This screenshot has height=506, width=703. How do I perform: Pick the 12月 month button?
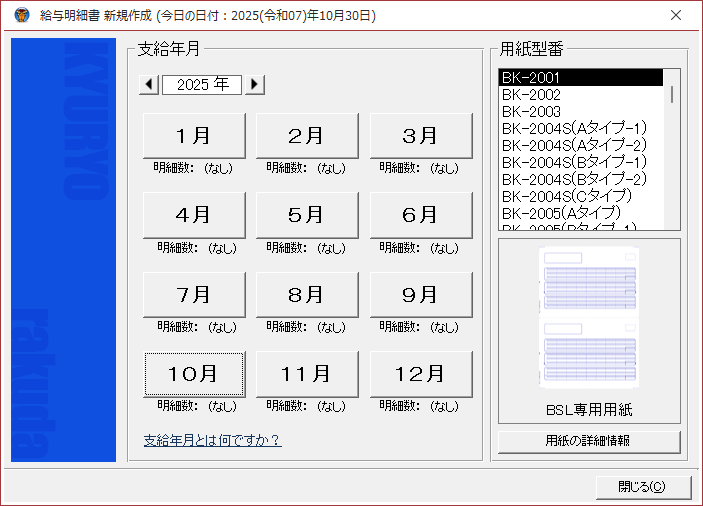pos(421,374)
